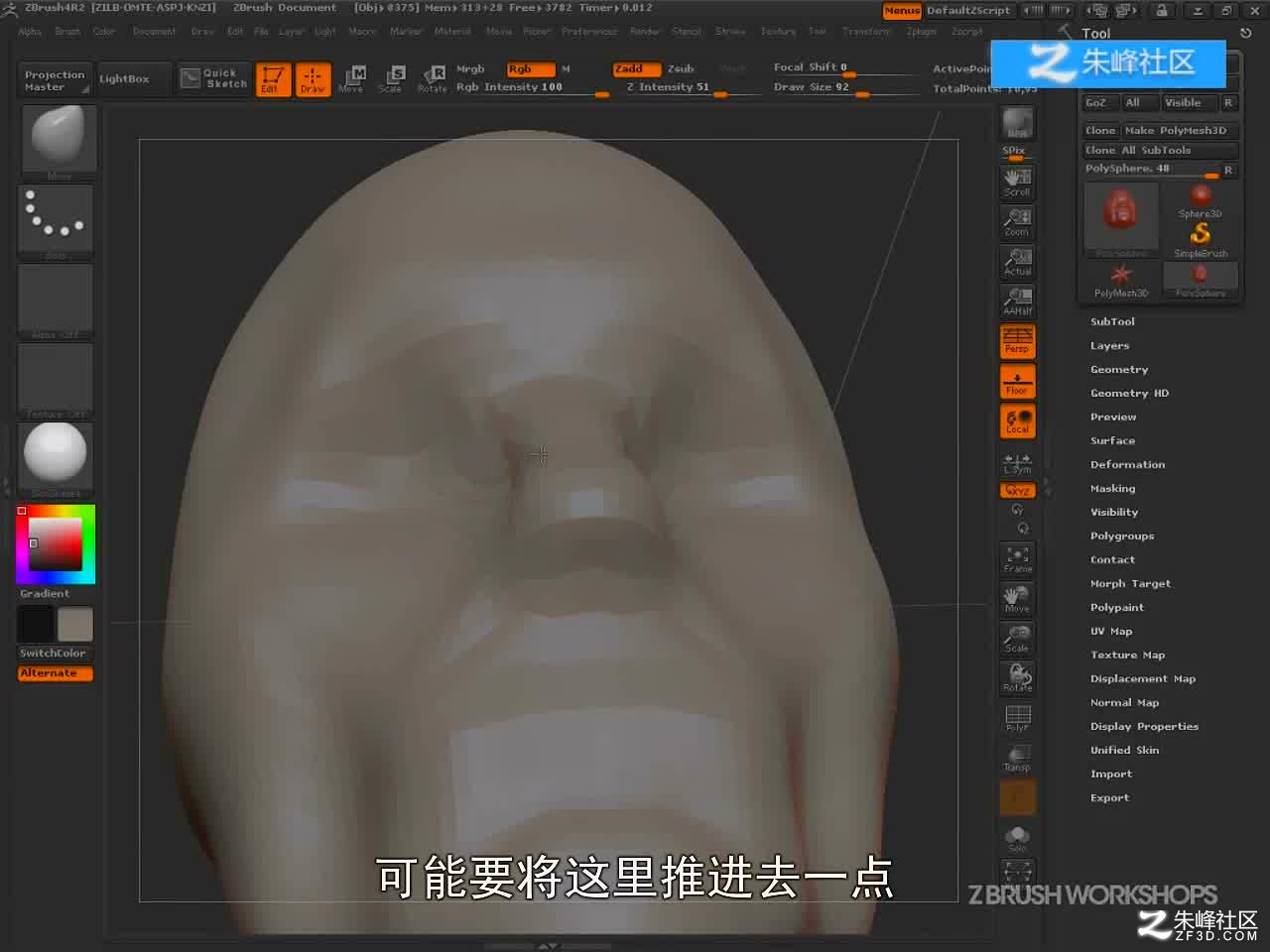1270x952 pixels.
Task: Click the right shelf Move view icon
Action: (x=1017, y=599)
